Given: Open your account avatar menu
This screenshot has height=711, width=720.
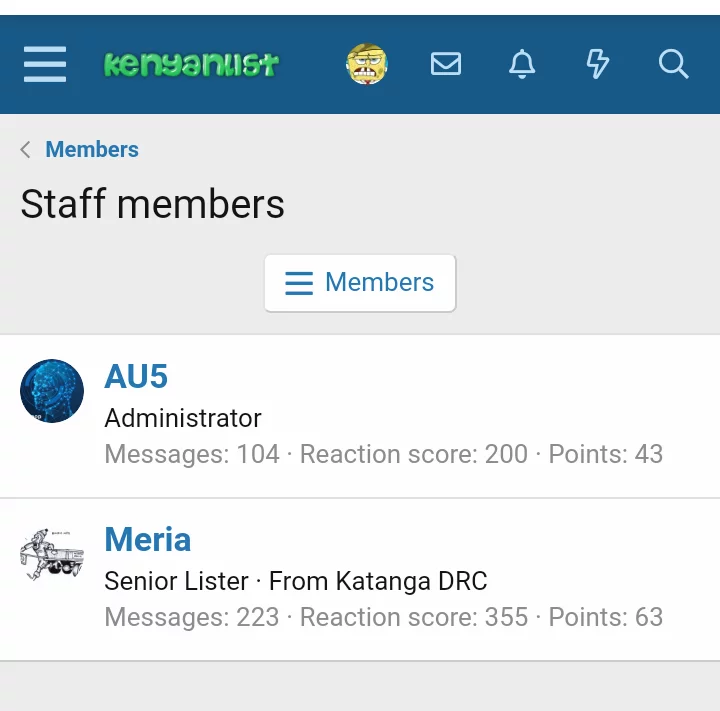Looking at the screenshot, I should click(x=367, y=65).
